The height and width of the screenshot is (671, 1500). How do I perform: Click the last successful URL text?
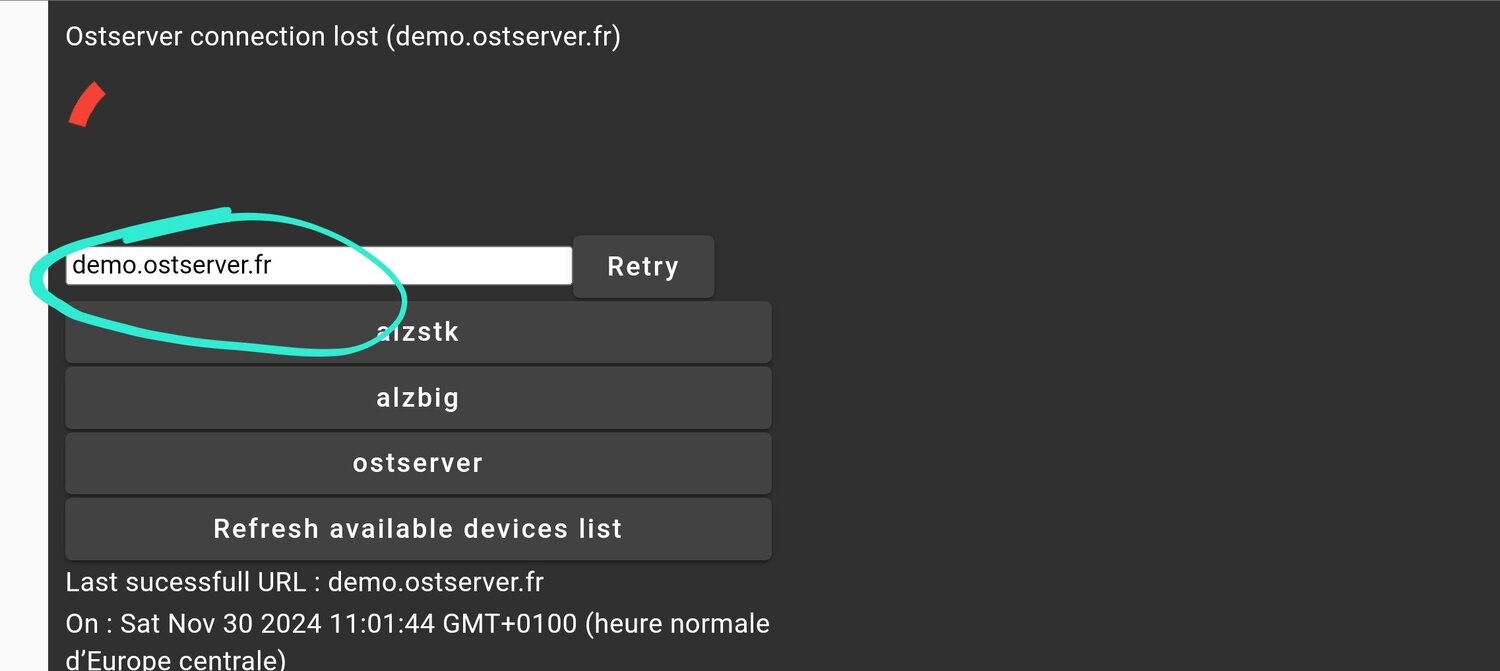304,582
